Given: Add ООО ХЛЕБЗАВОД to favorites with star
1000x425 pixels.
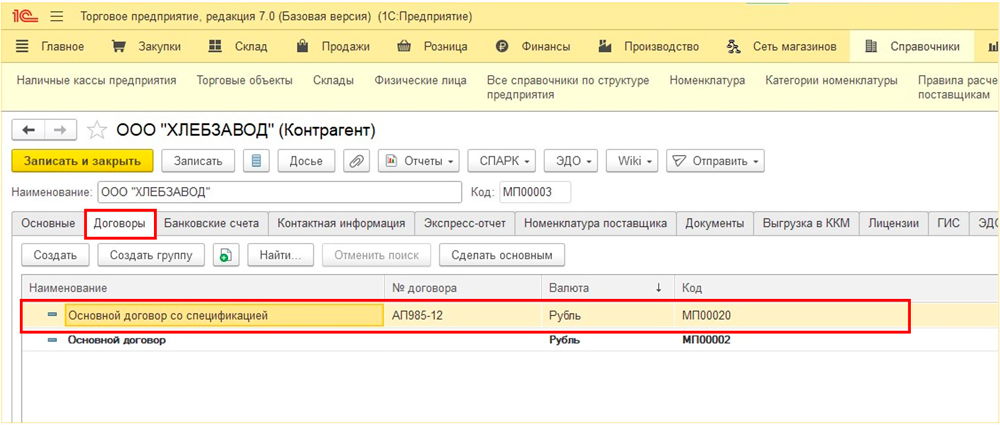Looking at the screenshot, I should [97, 130].
